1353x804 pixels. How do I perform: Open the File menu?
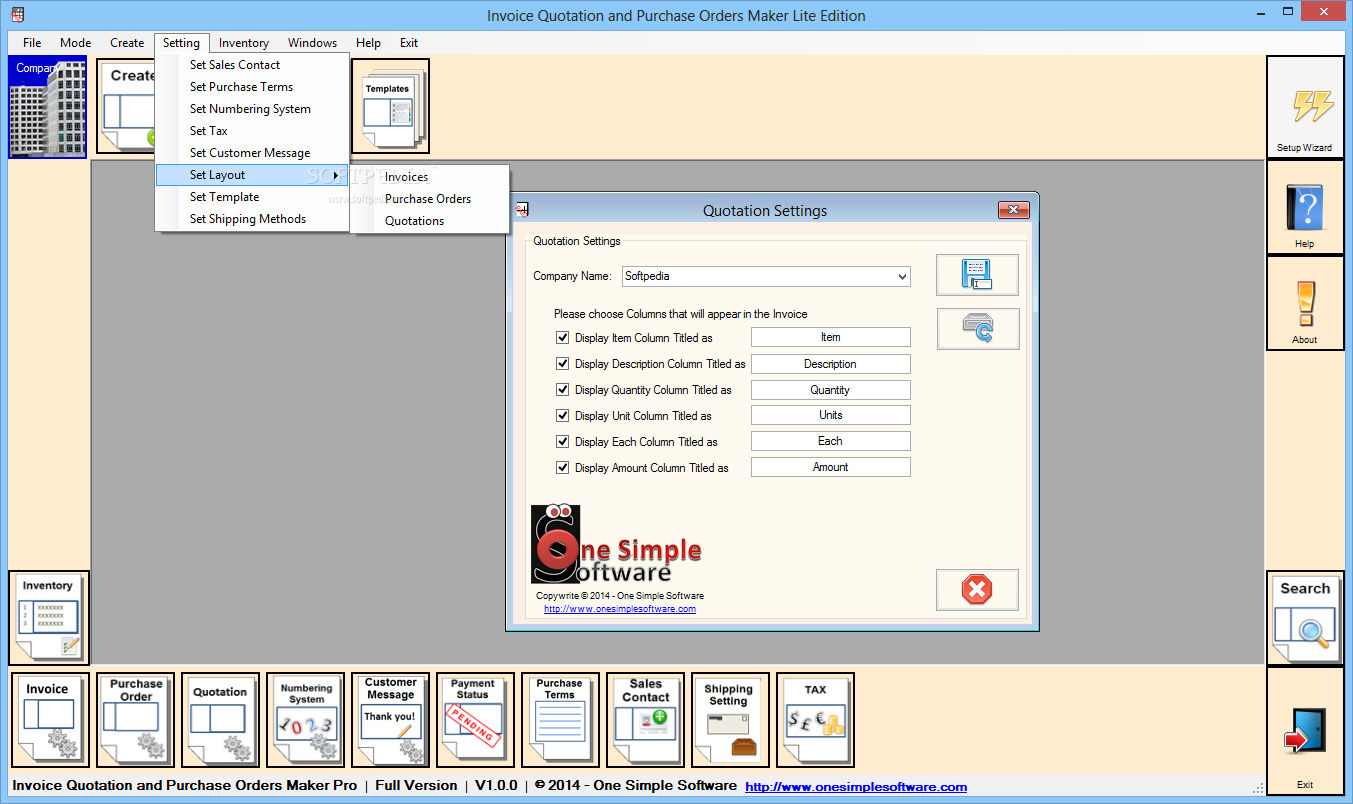tap(32, 43)
